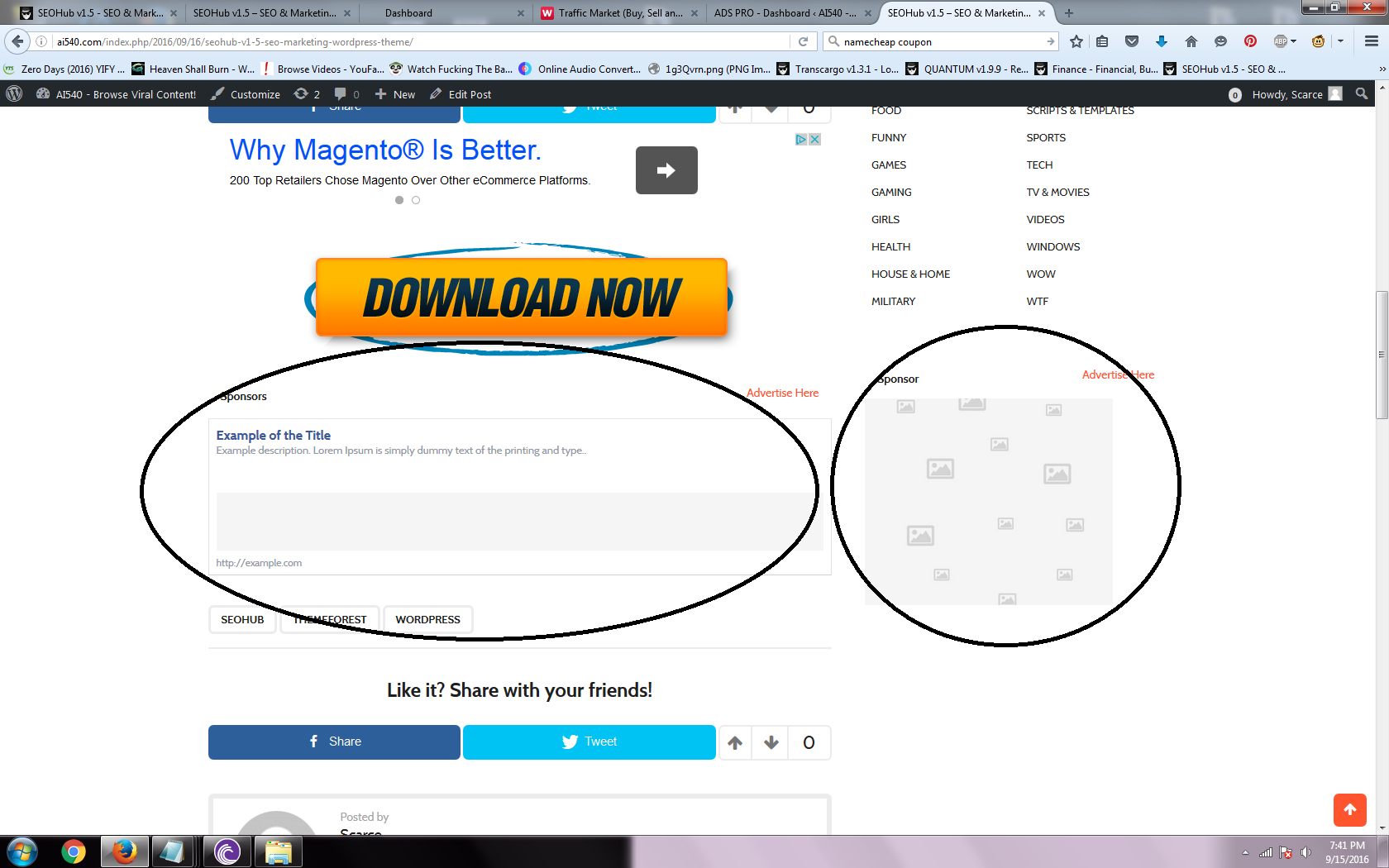The height and width of the screenshot is (868, 1389).
Task: Close the Magento ad with X
Action: [814, 139]
